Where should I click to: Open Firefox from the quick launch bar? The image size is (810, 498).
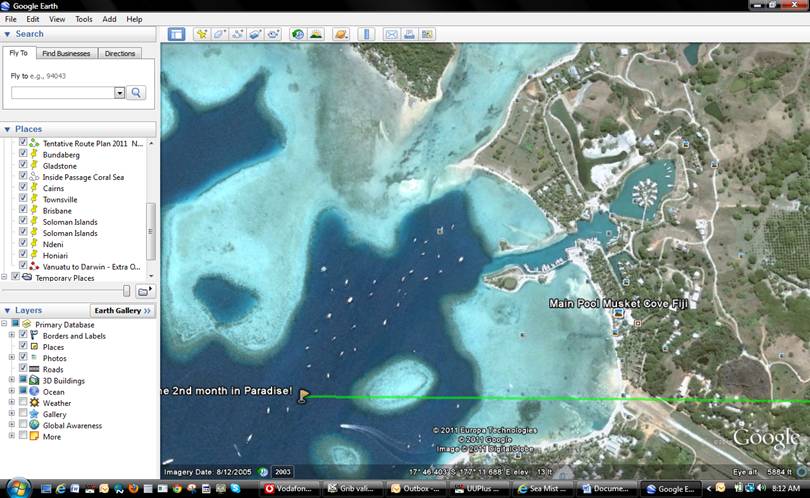(133, 488)
